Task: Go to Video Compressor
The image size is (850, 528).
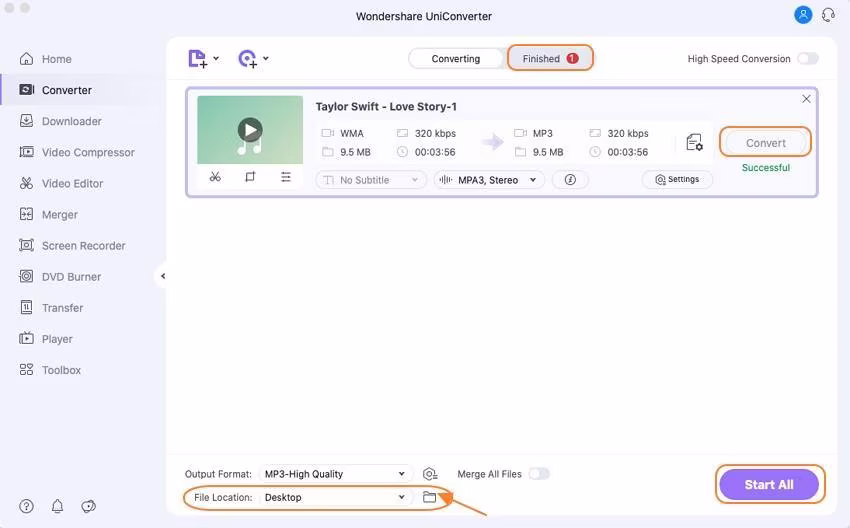Action: tap(77, 152)
